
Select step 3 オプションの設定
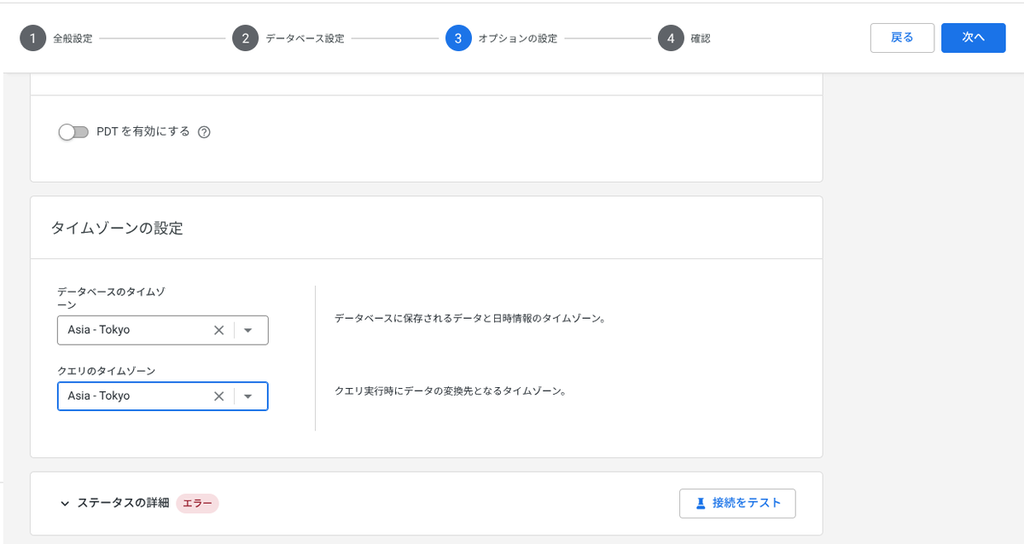click(x=502, y=39)
